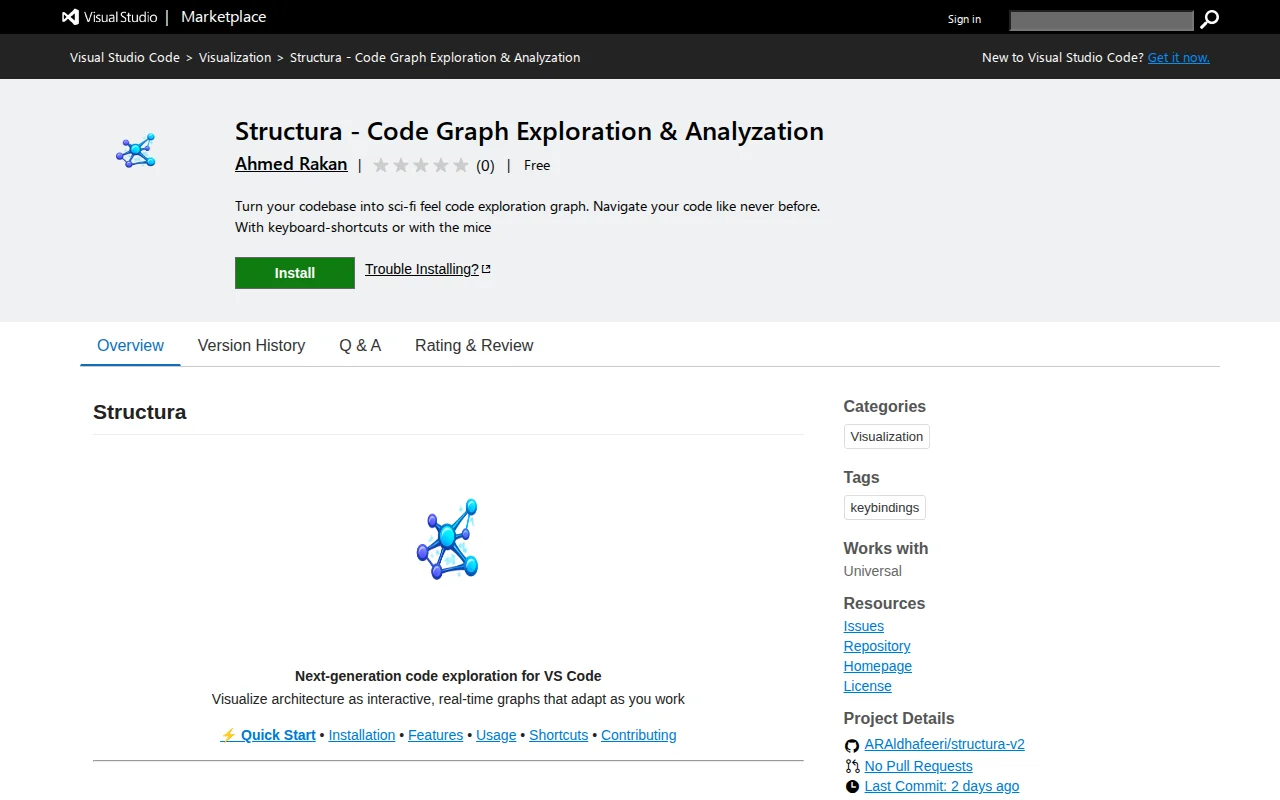The width and height of the screenshot is (1280, 800).
Task: Open the Issues resource link
Action: 864,626
